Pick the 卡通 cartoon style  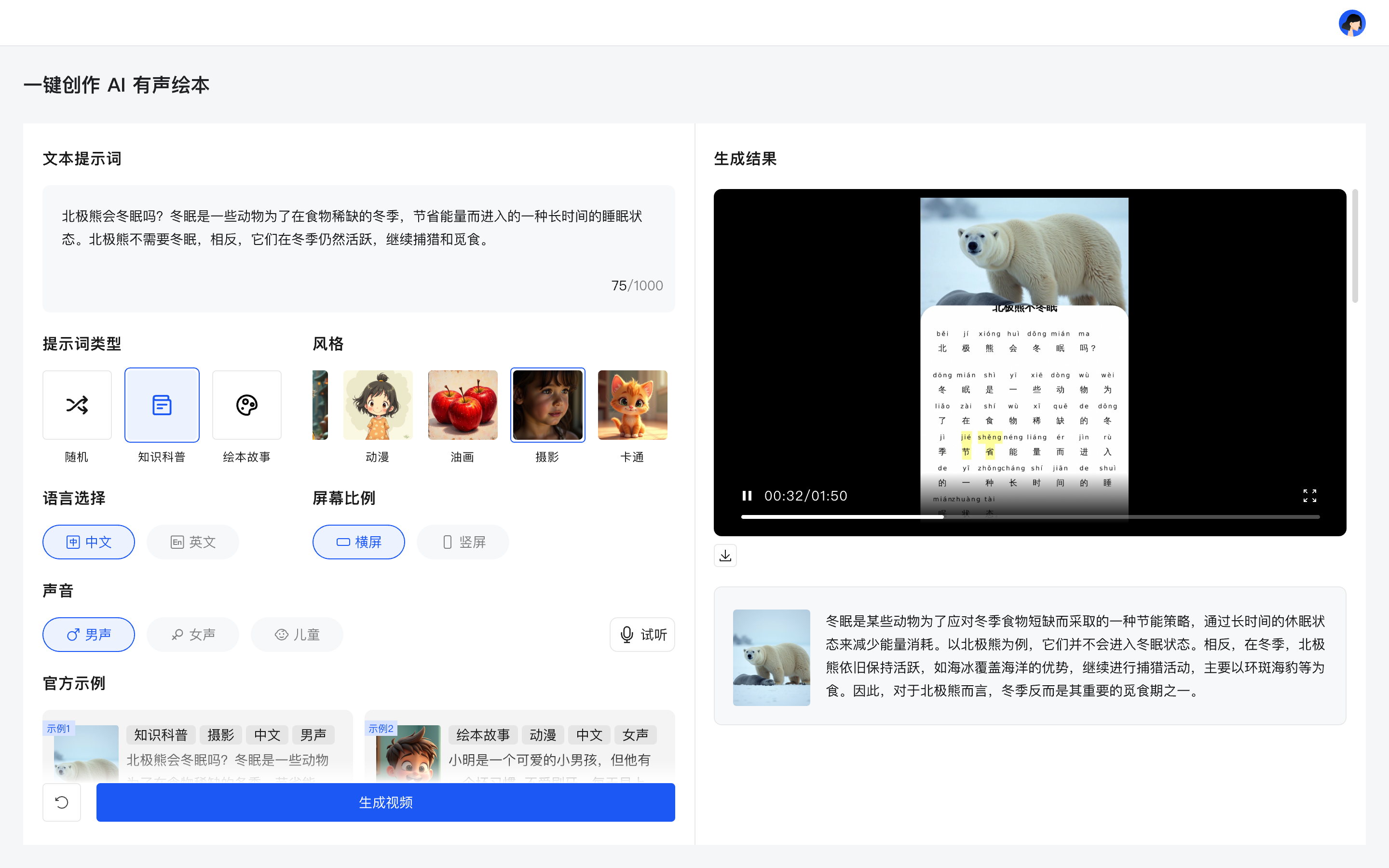point(632,405)
